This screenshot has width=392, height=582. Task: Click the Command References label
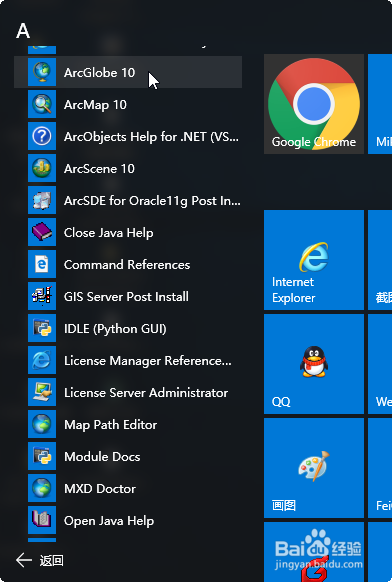(127, 265)
